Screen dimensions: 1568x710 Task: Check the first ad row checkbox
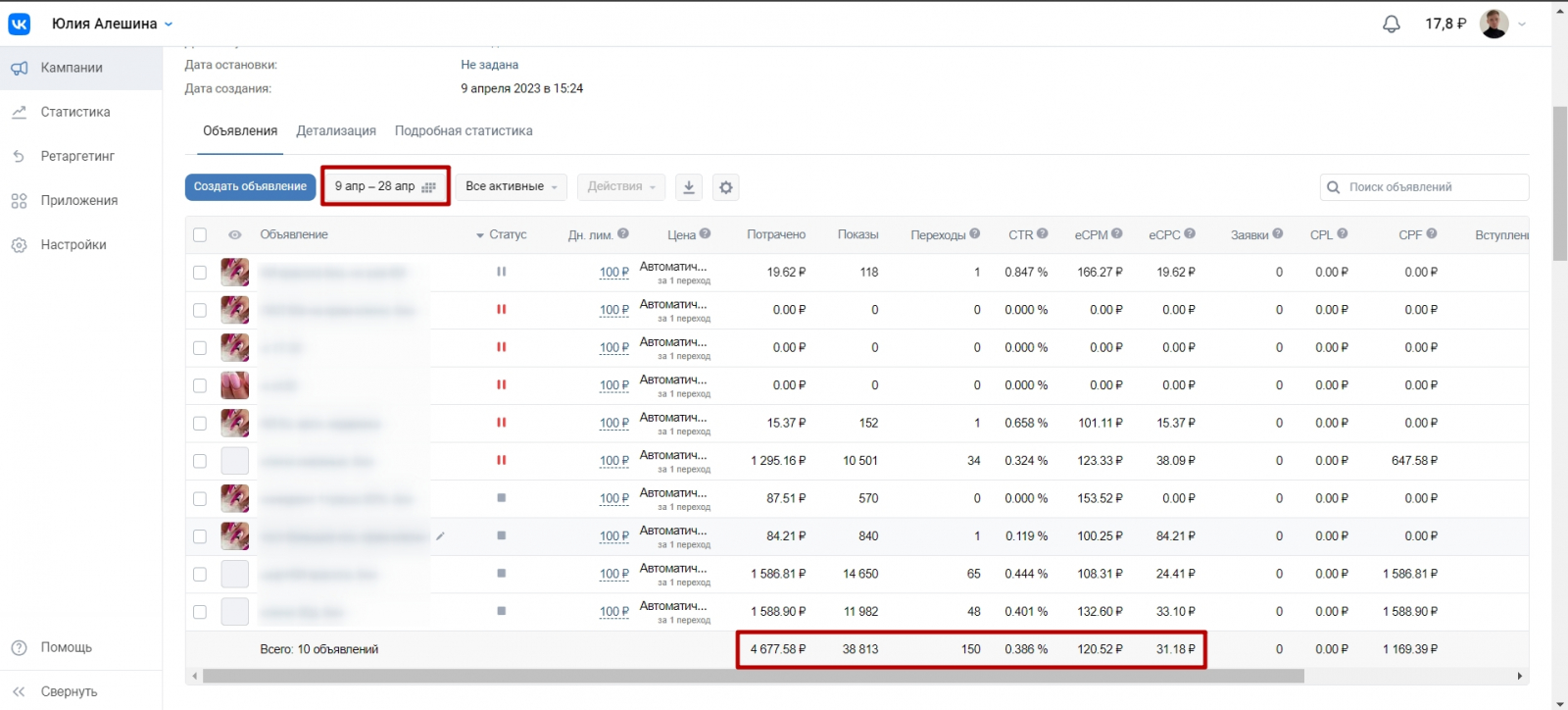[x=200, y=273]
